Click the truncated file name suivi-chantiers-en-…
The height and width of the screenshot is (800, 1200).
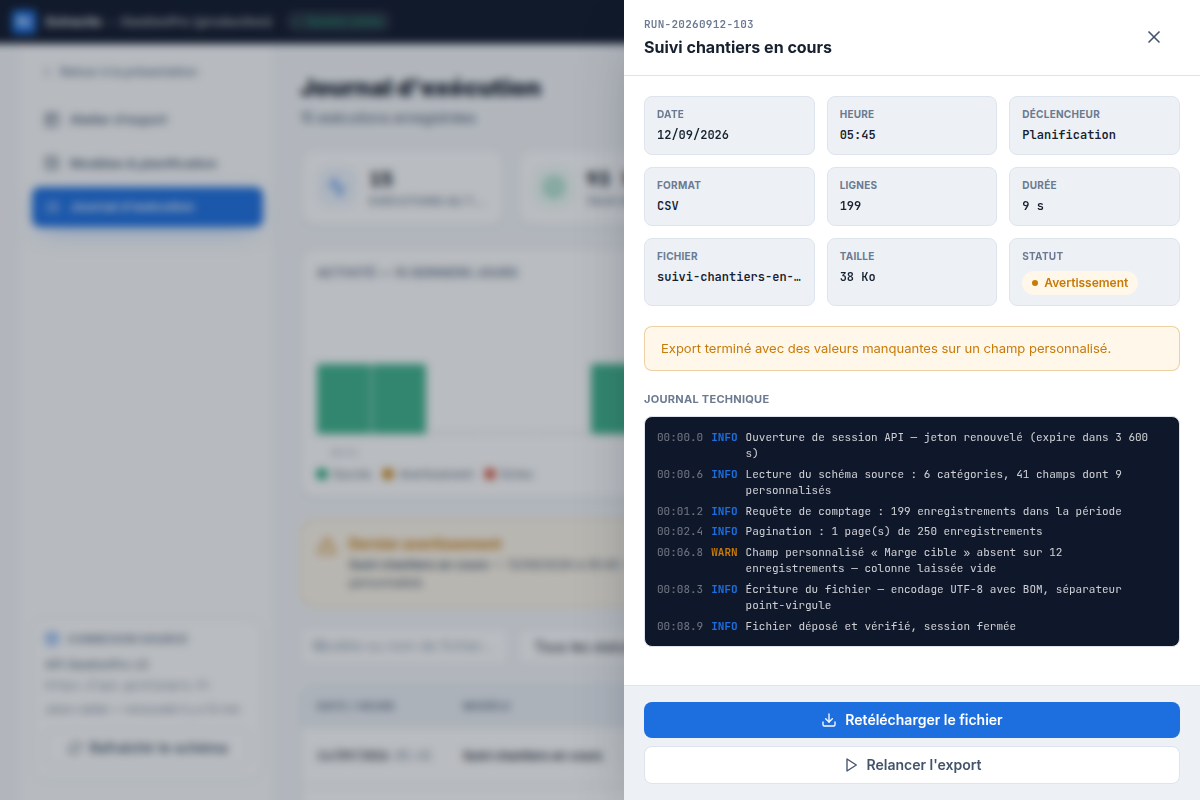click(729, 277)
